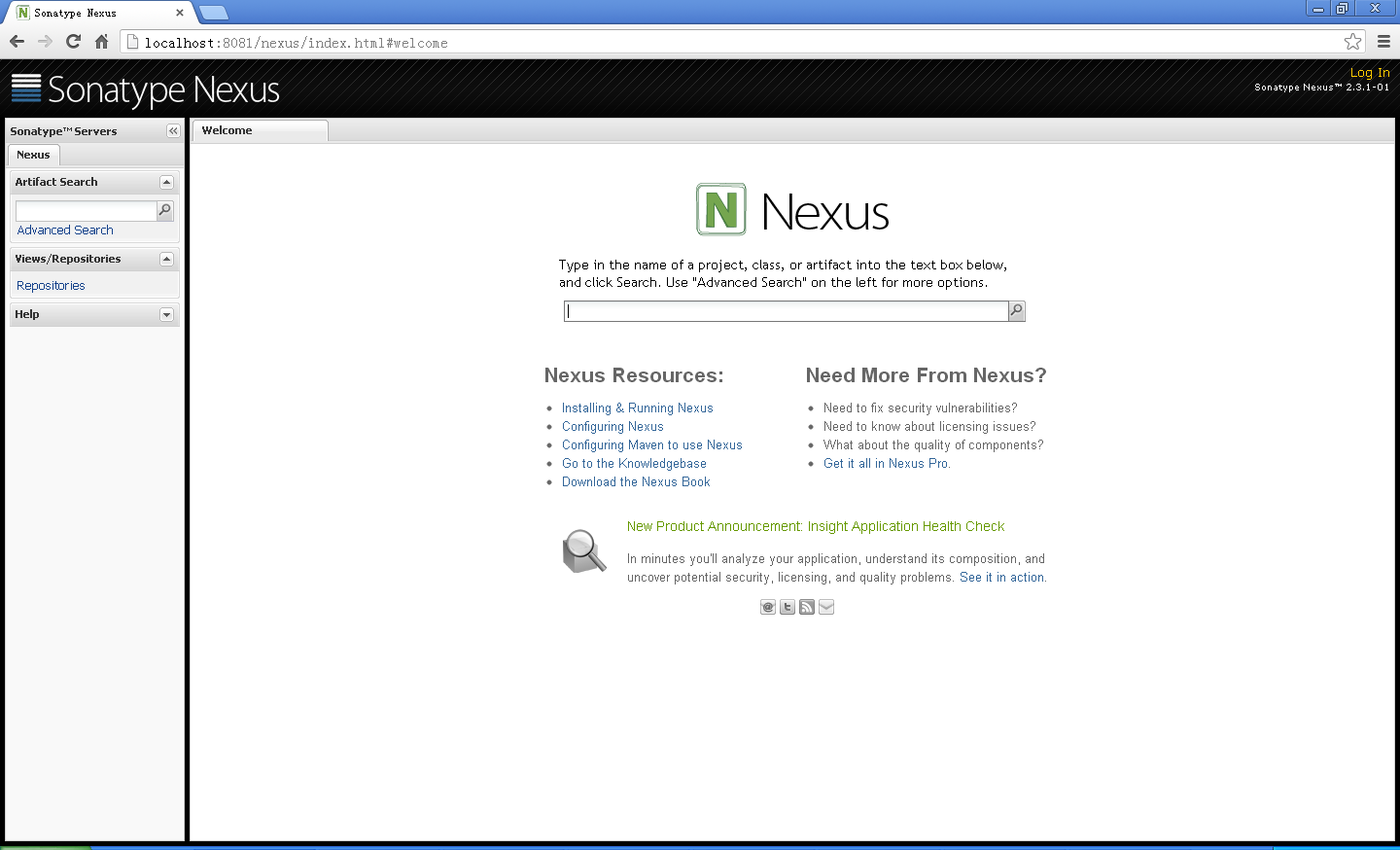The image size is (1400, 850).
Task: Click the Log In link
Action: point(1370,72)
